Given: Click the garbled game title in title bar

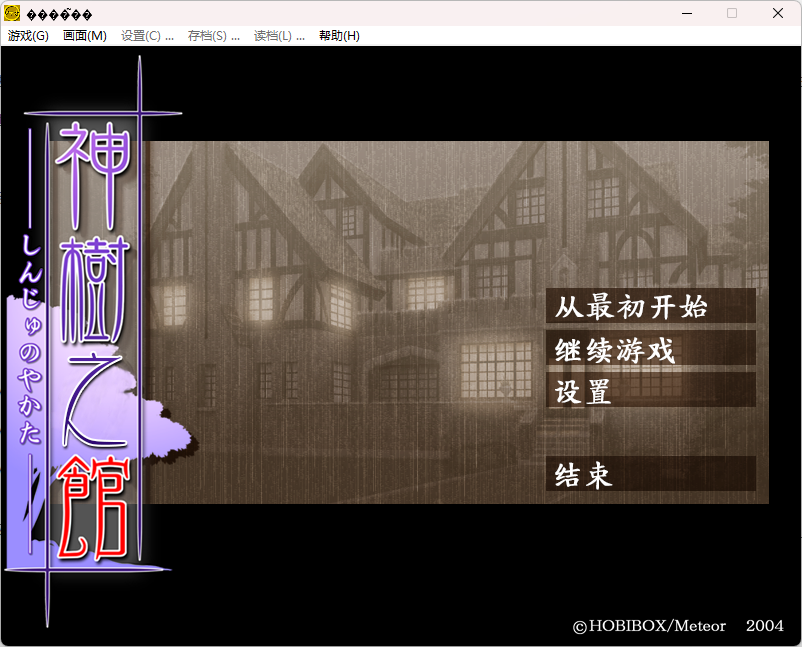Looking at the screenshot, I should click(x=60, y=13).
